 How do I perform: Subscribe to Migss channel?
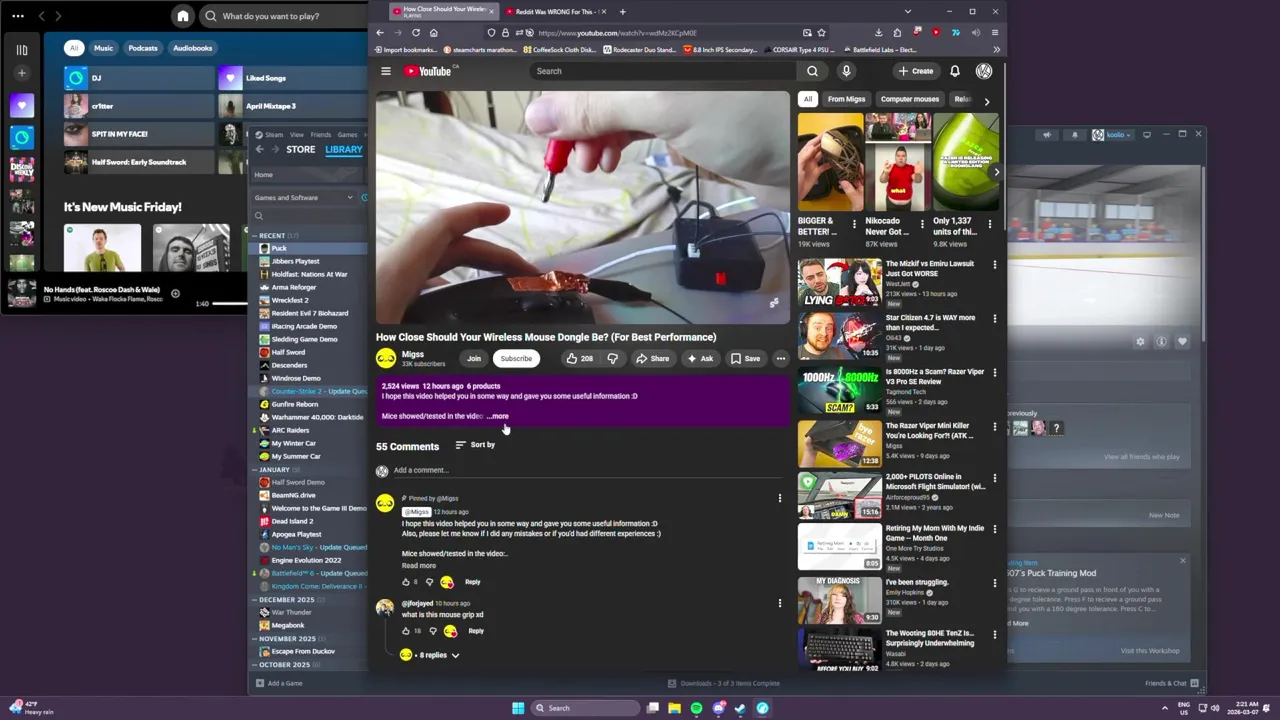(x=516, y=358)
